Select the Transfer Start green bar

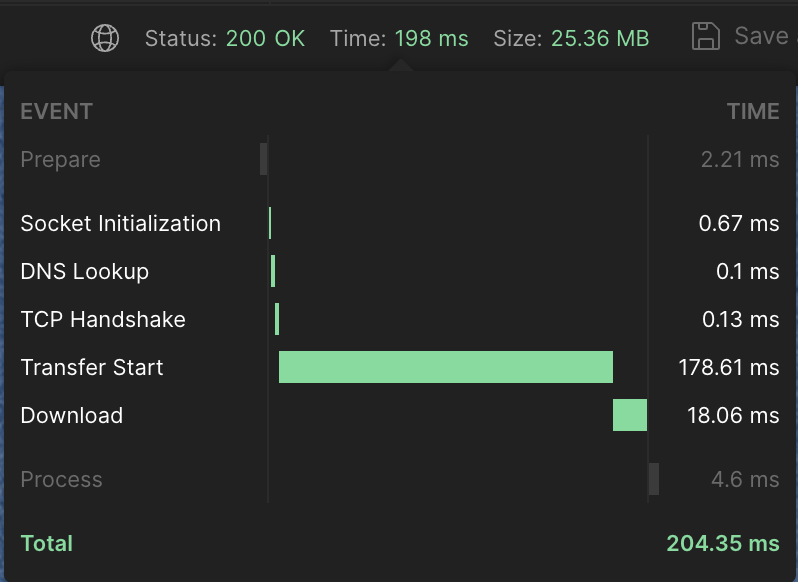(446, 367)
